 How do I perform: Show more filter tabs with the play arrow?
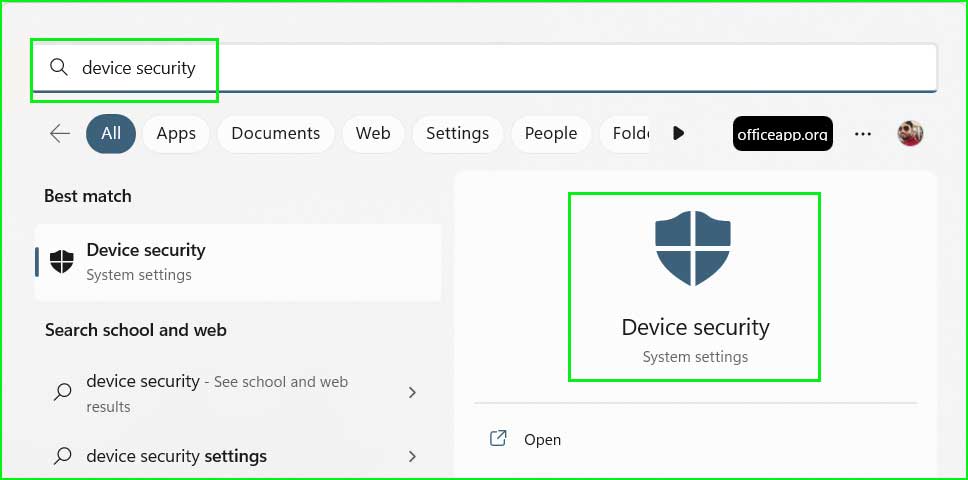tap(678, 133)
